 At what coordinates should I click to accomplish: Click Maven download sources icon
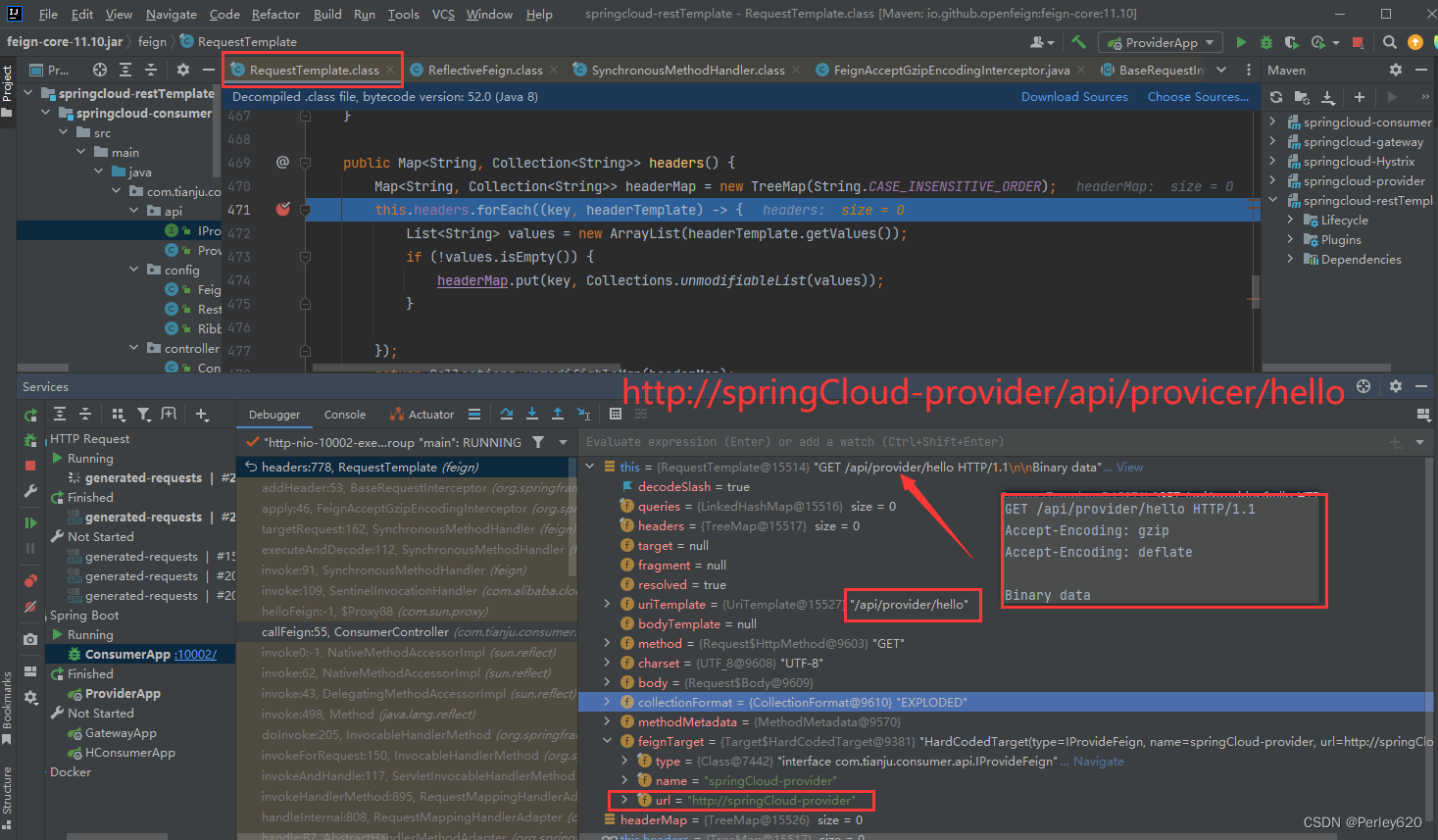coord(1328,97)
